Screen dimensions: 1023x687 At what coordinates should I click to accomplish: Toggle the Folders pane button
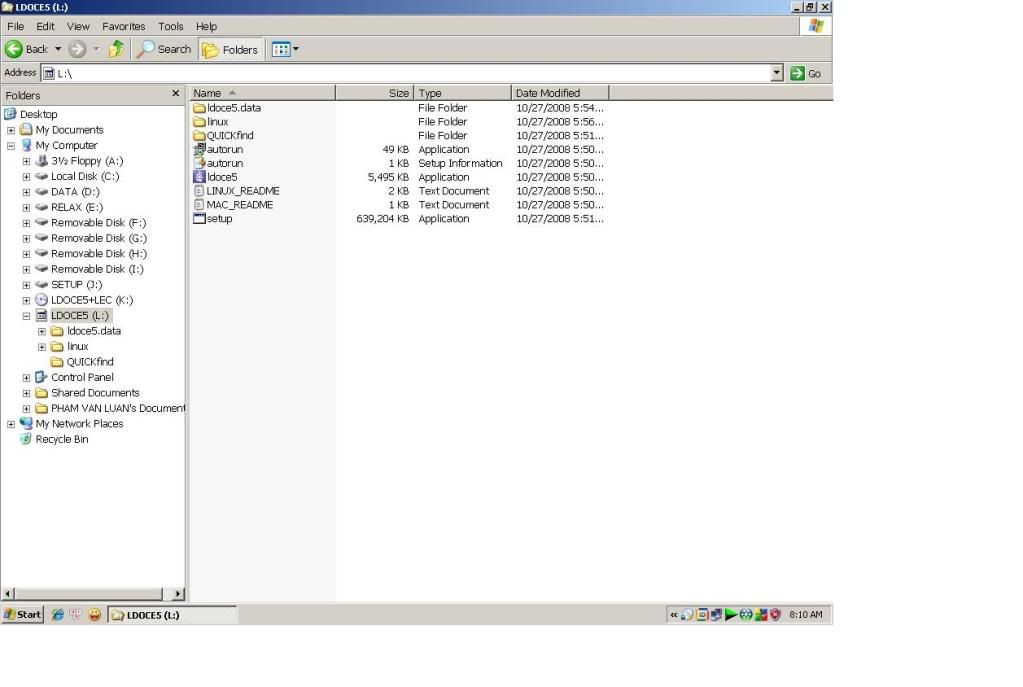pos(230,50)
